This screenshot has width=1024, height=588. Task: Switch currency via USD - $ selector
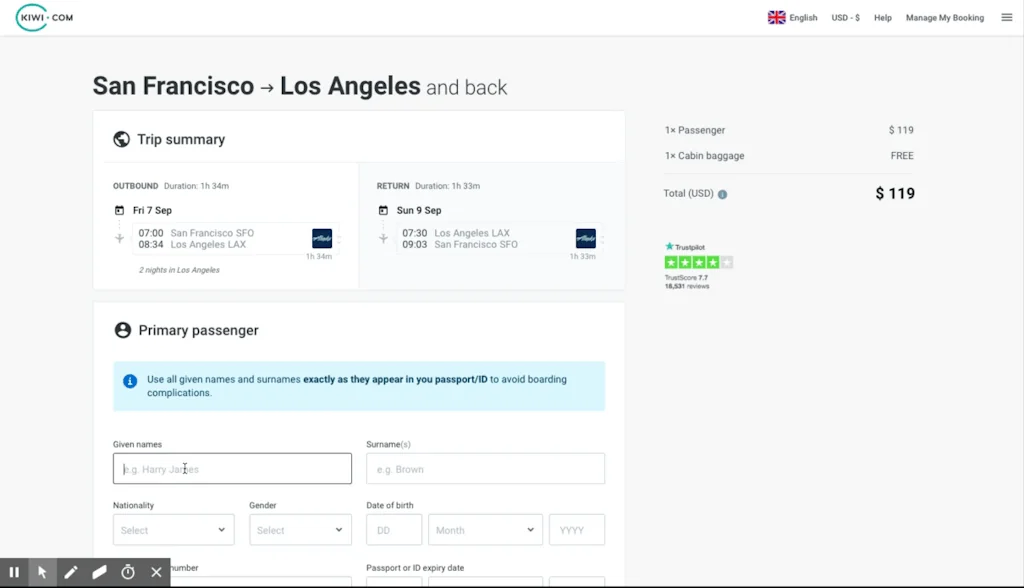pos(845,17)
